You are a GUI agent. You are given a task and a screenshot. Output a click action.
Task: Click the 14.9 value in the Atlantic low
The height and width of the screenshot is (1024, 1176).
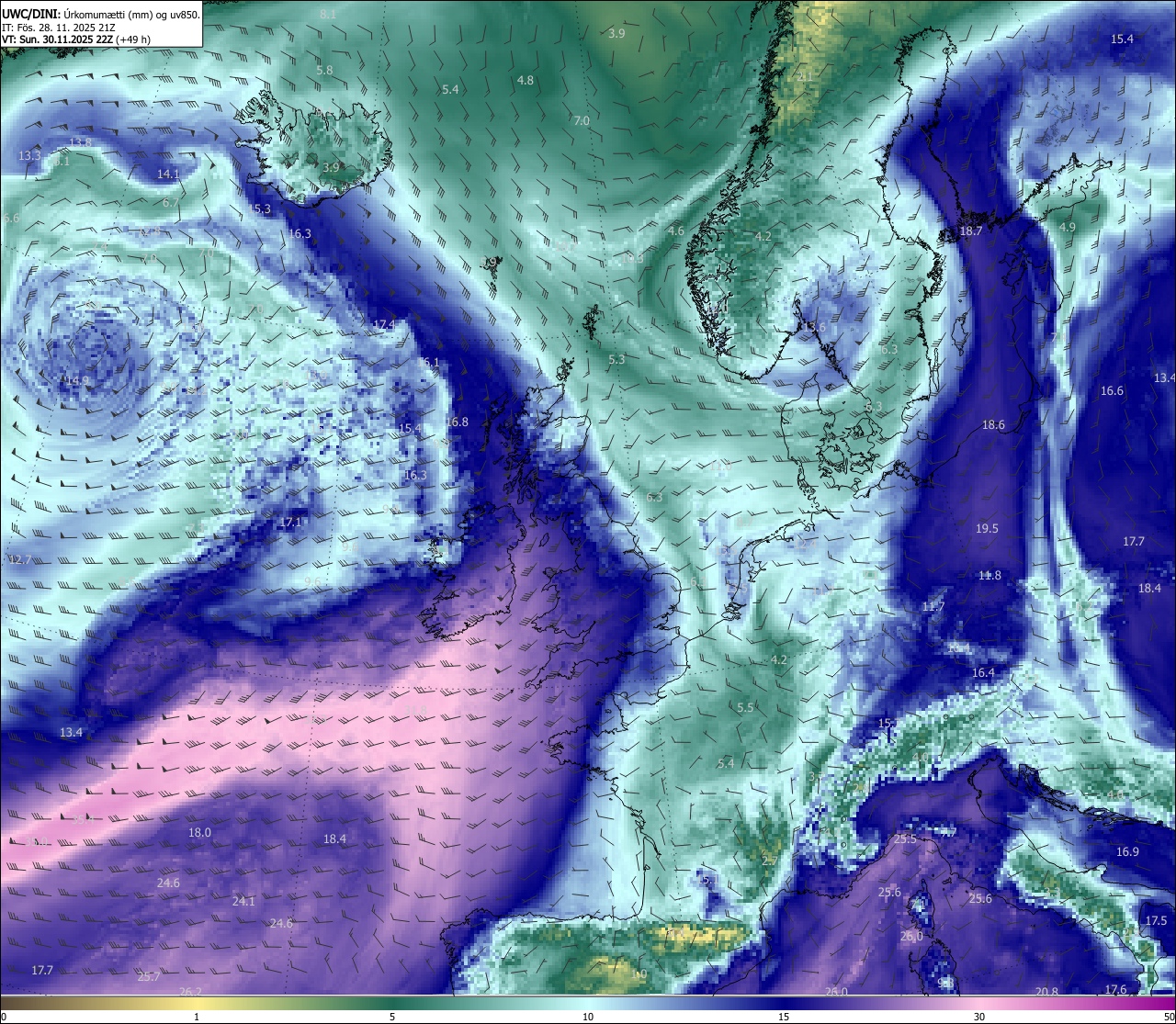(x=77, y=381)
